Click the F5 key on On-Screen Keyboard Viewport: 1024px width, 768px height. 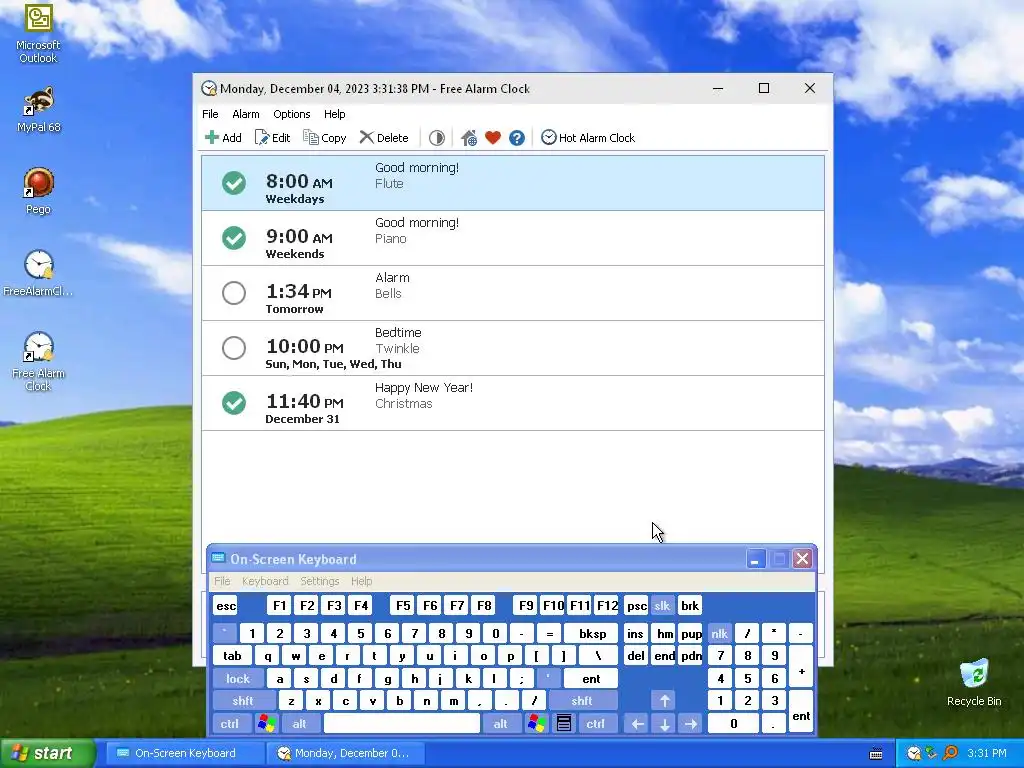coord(404,606)
